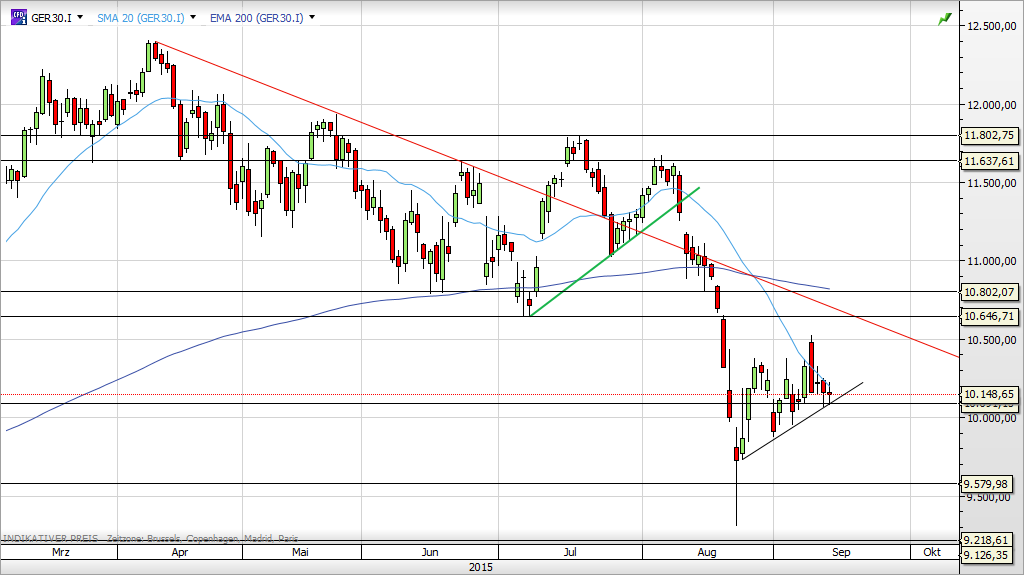The image size is (1024, 575).
Task: Click the Jul month on the time axis
Action: point(570,552)
